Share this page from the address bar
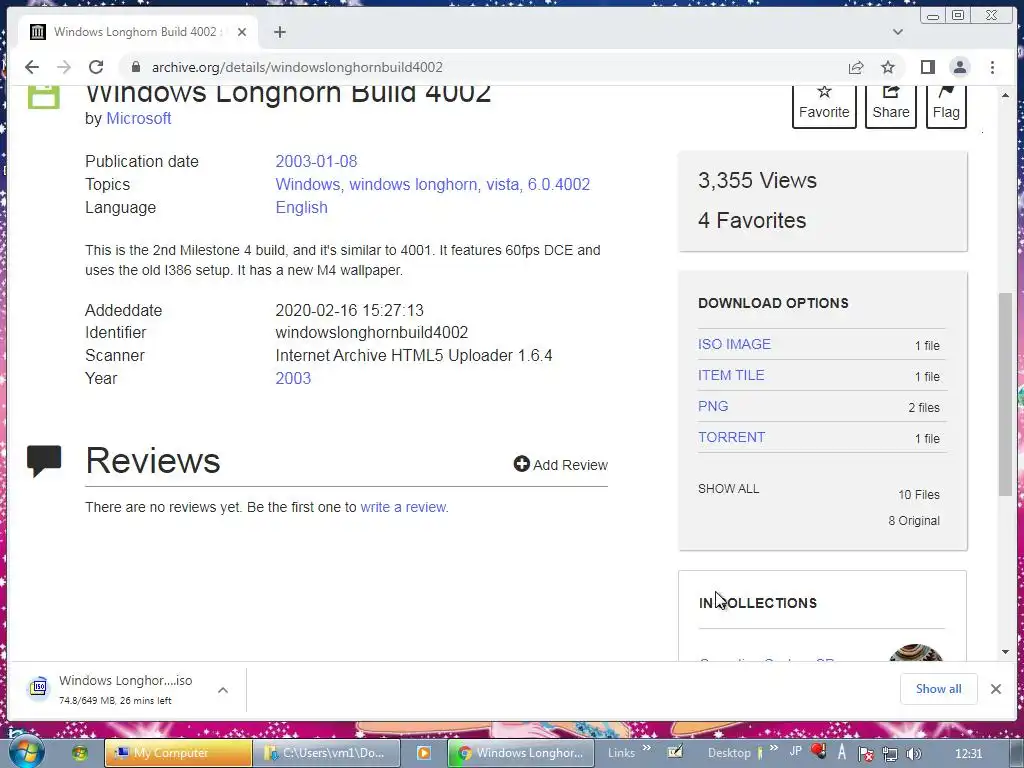Screen dimensions: 1024x768 856,67
